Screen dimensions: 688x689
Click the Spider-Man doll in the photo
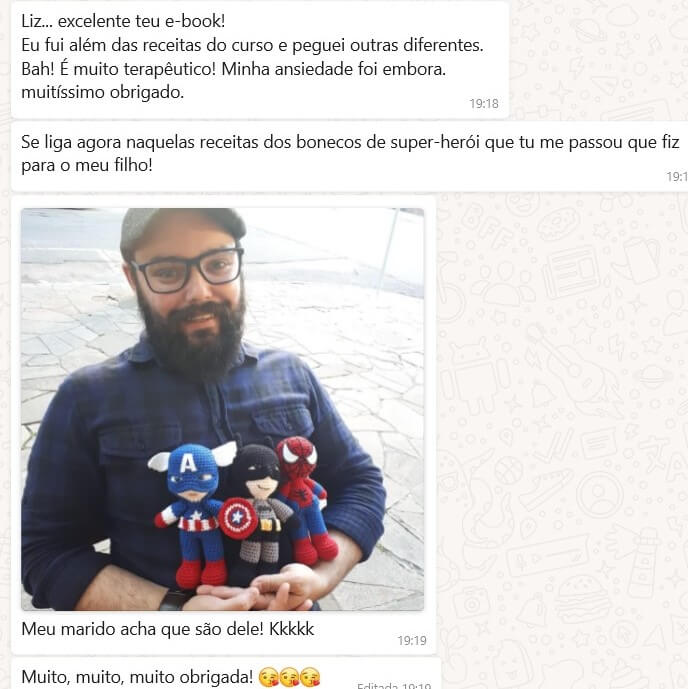tap(306, 499)
